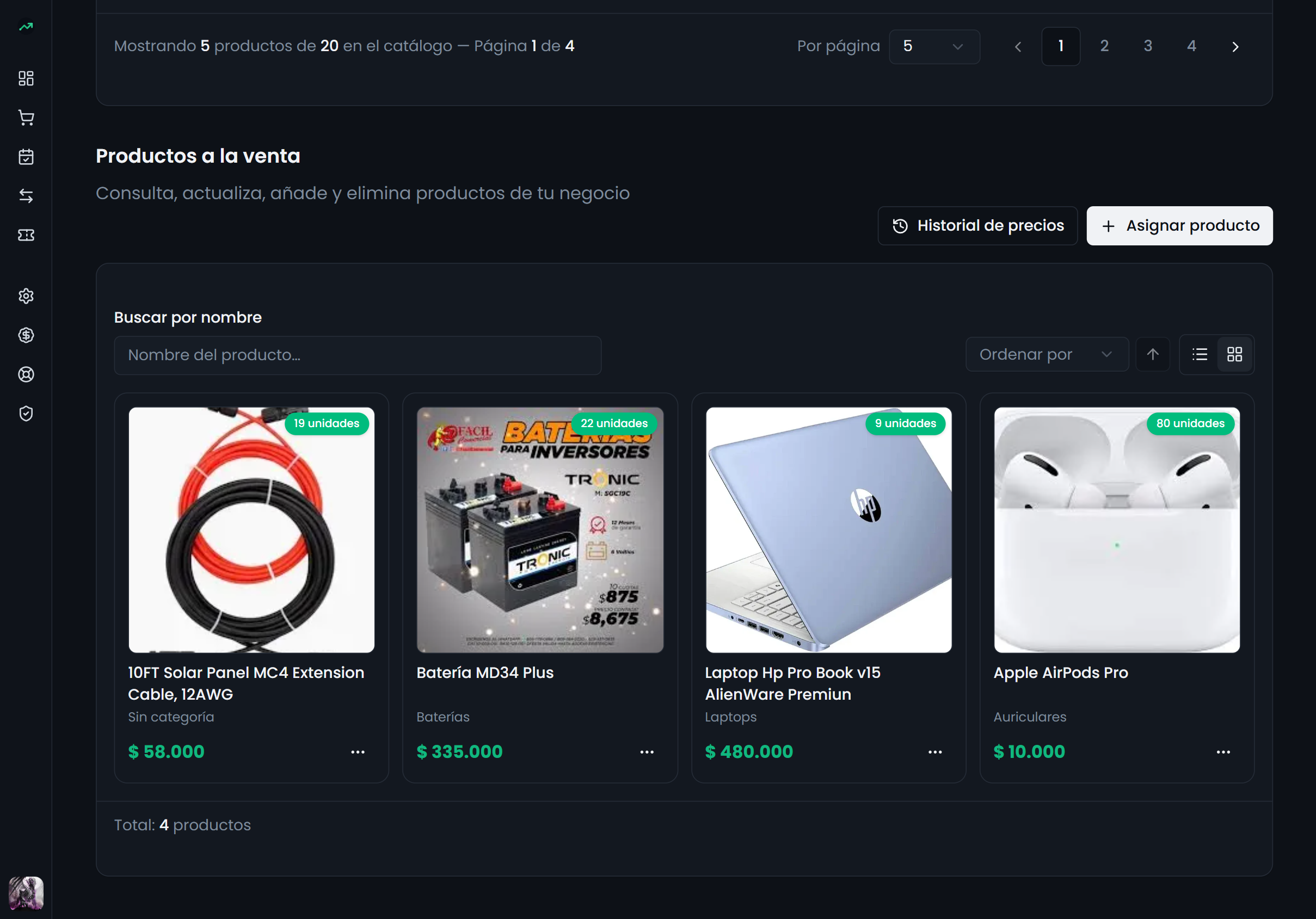Open the ticket coupon sidebar icon
Viewport: 1316px width, 919px height.
click(26, 235)
